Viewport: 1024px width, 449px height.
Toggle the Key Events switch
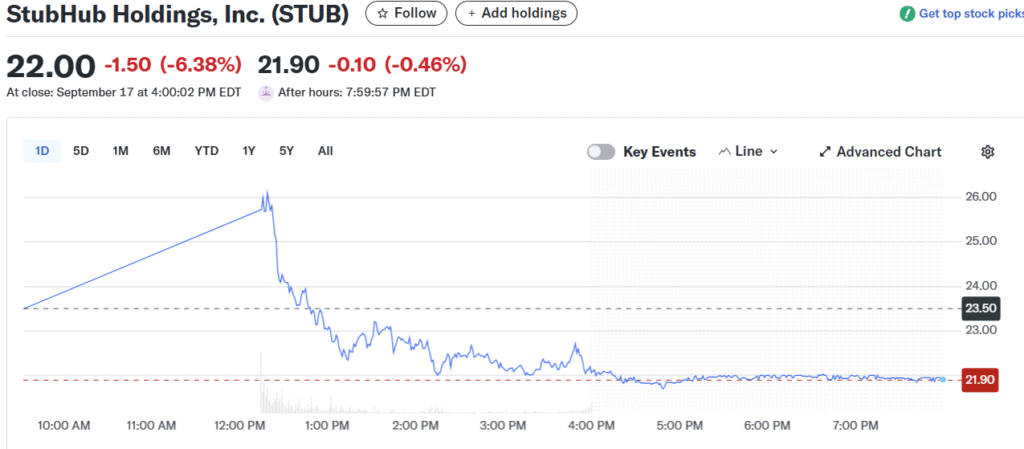(x=601, y=151)
